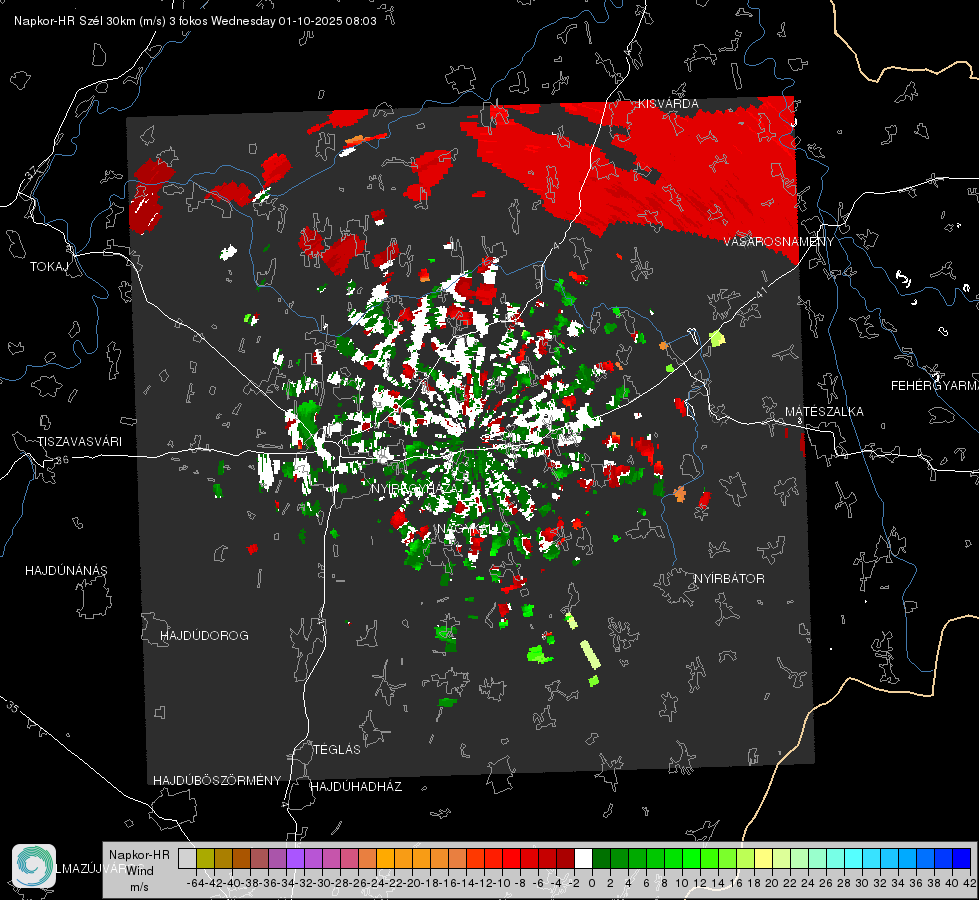Click the 0 legend value

pos(592,883)
